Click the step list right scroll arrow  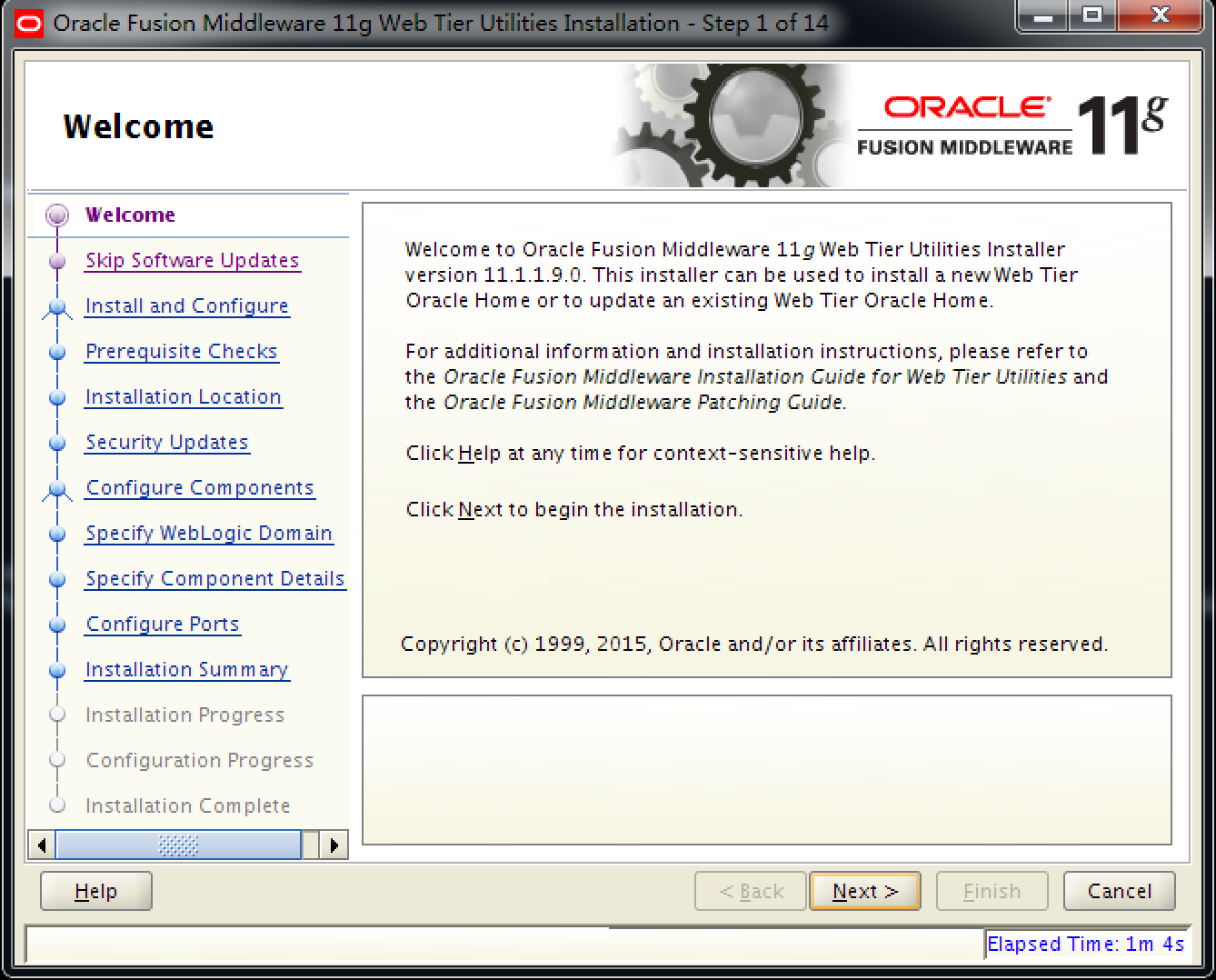[x=334, y=845]
